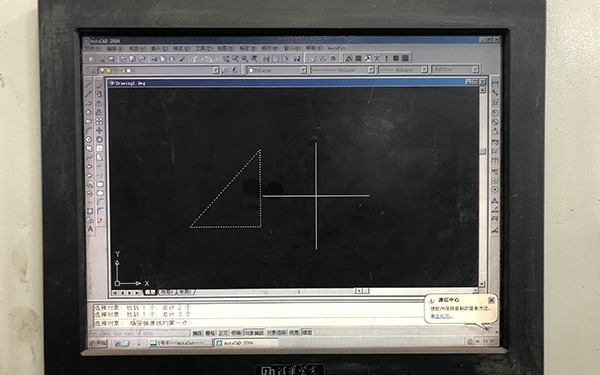This screenshot has height=375, width=600.
Task: Select the Construction Line tool
Action: 88,94
